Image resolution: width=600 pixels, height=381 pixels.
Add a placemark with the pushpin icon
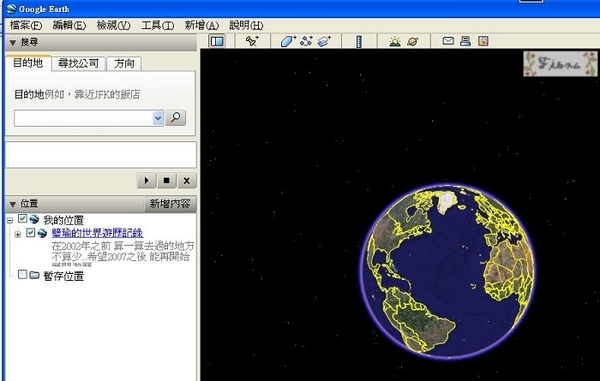(252, 41)
